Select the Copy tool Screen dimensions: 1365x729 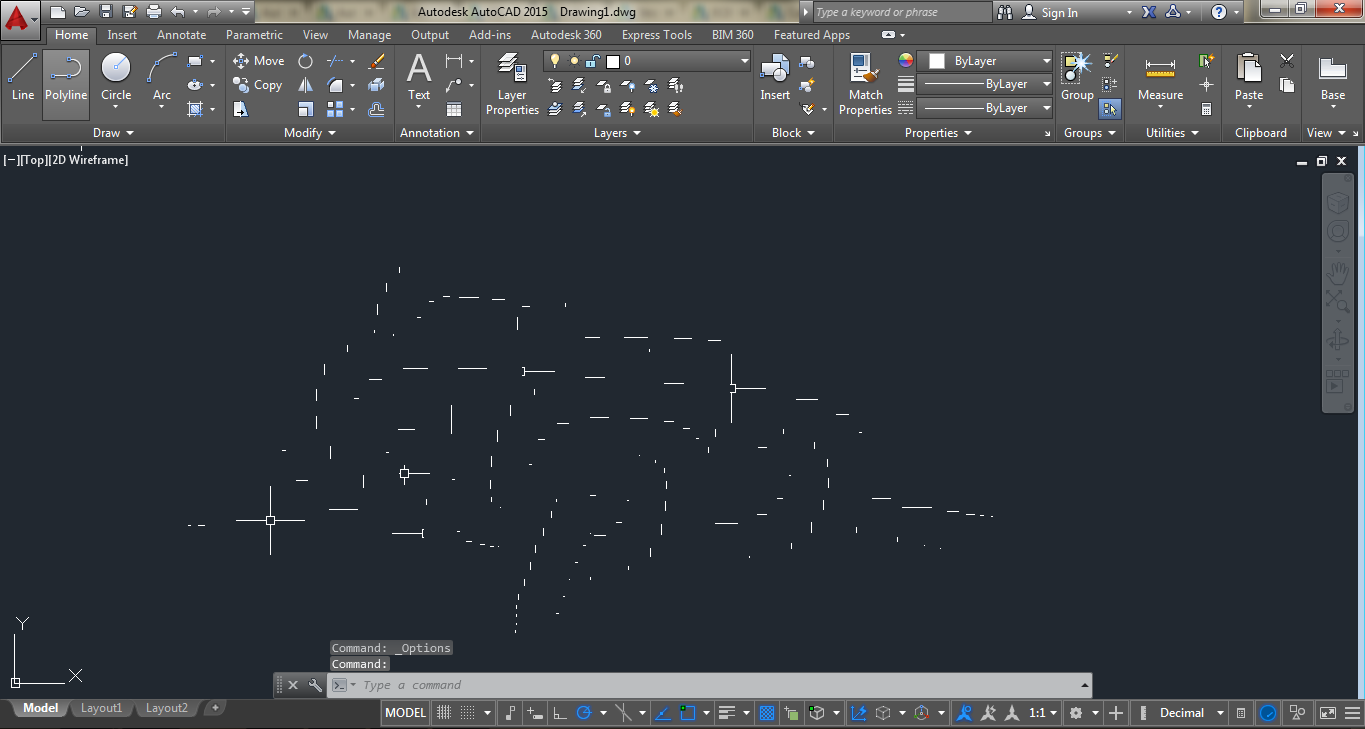[258, 85]
